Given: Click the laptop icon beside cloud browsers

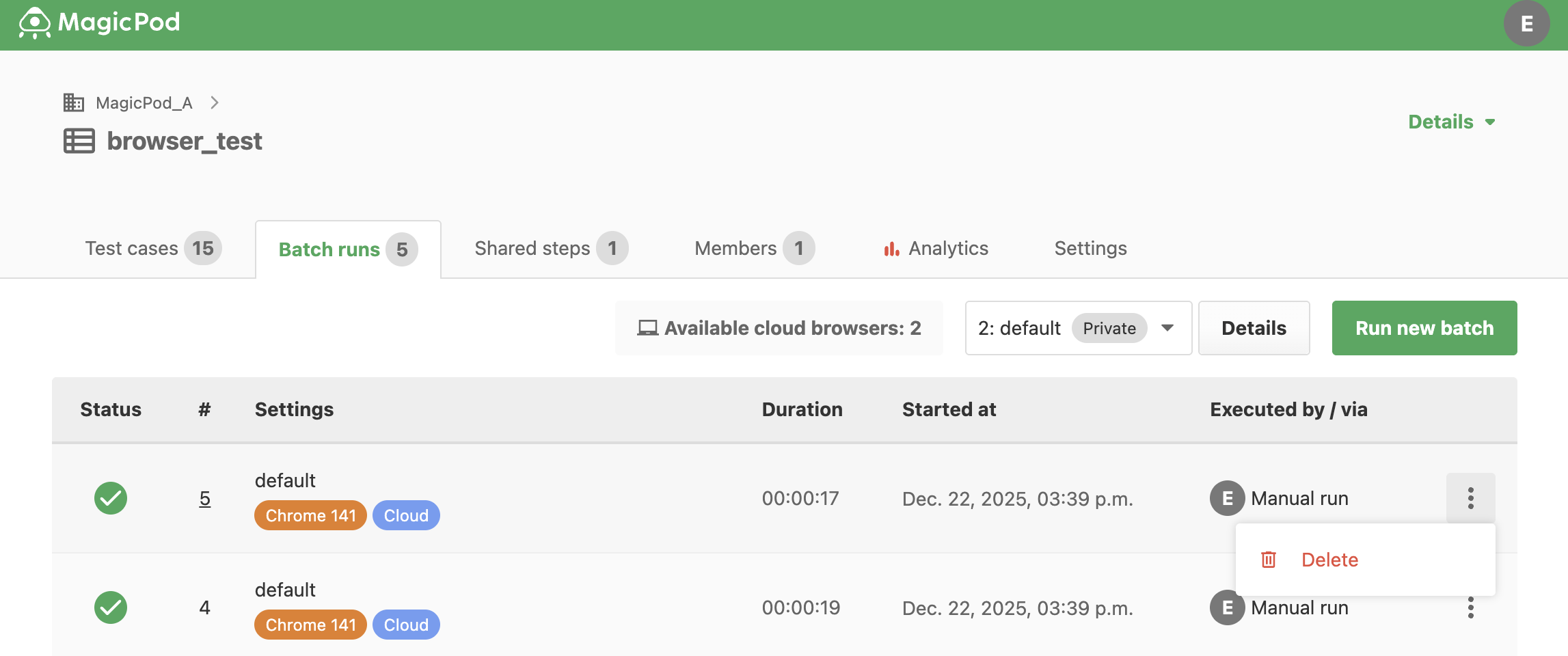Looking at the screenshot, I should (x=647, y=328).
